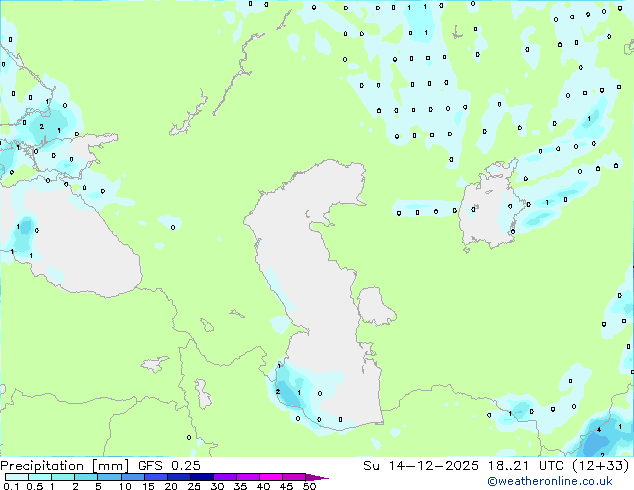Pick the 10–15 mm legend color swatch

[x=133, y=477]
